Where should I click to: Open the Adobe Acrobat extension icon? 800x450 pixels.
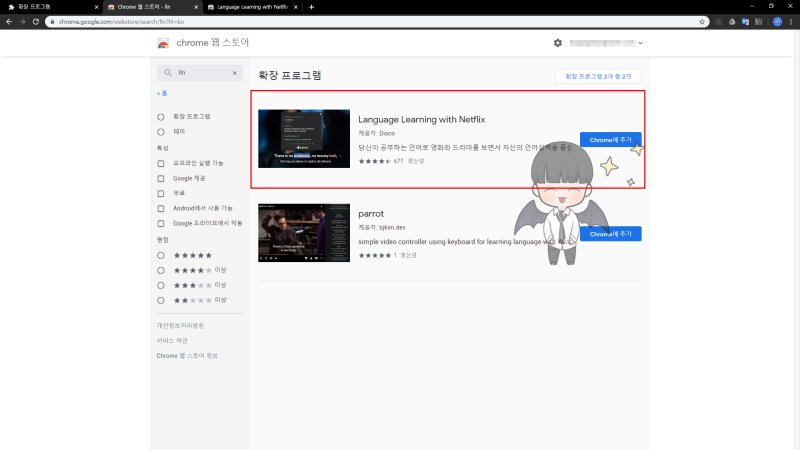coord(719,21)
